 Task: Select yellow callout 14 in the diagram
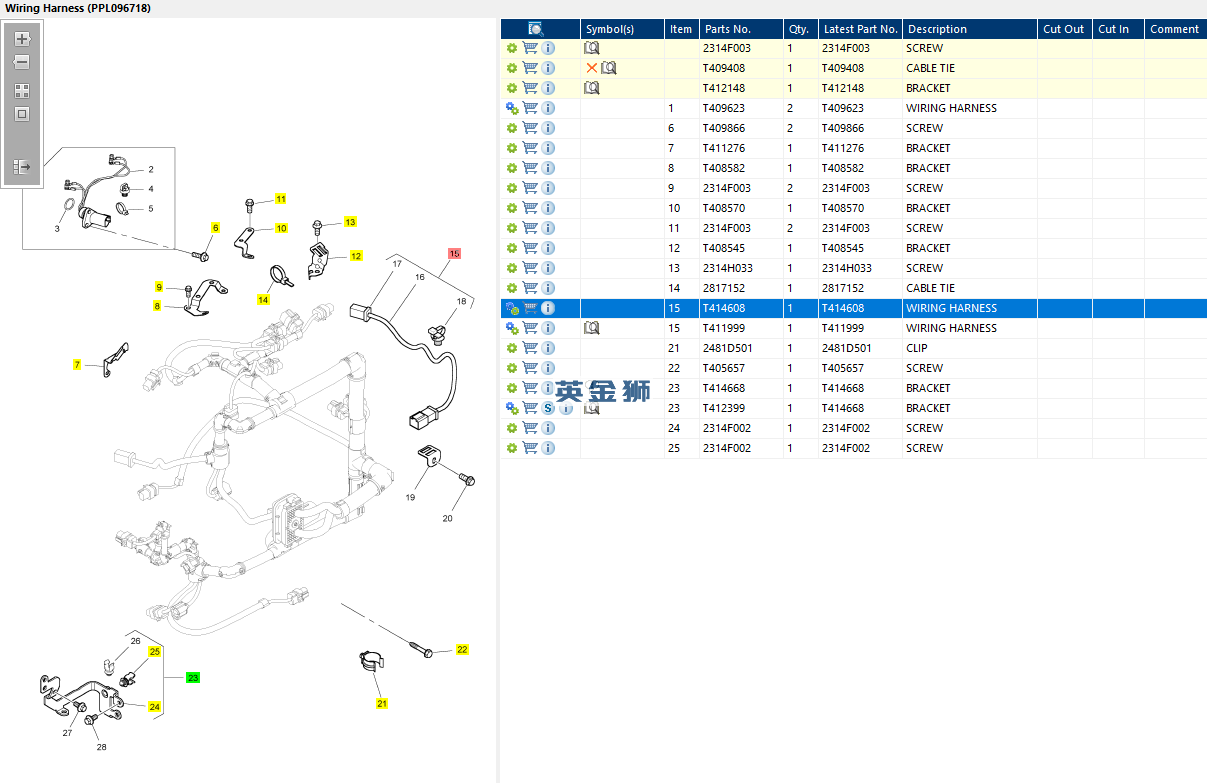[x=263, y=299]
